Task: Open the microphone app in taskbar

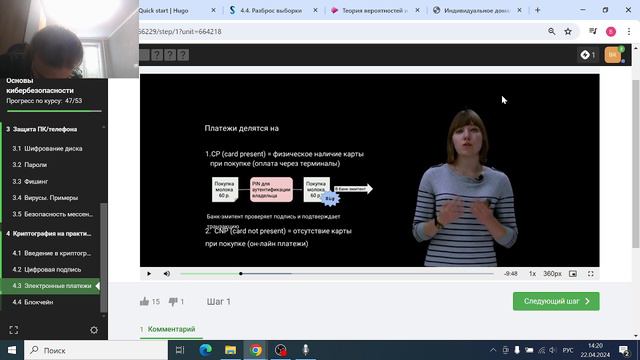Action: [306, 350]
